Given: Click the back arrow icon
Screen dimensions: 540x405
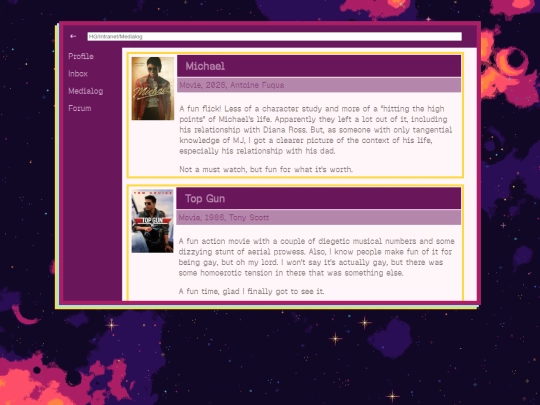Looking at the screenshot, I should pyautogui.click(x=73, y=36).
